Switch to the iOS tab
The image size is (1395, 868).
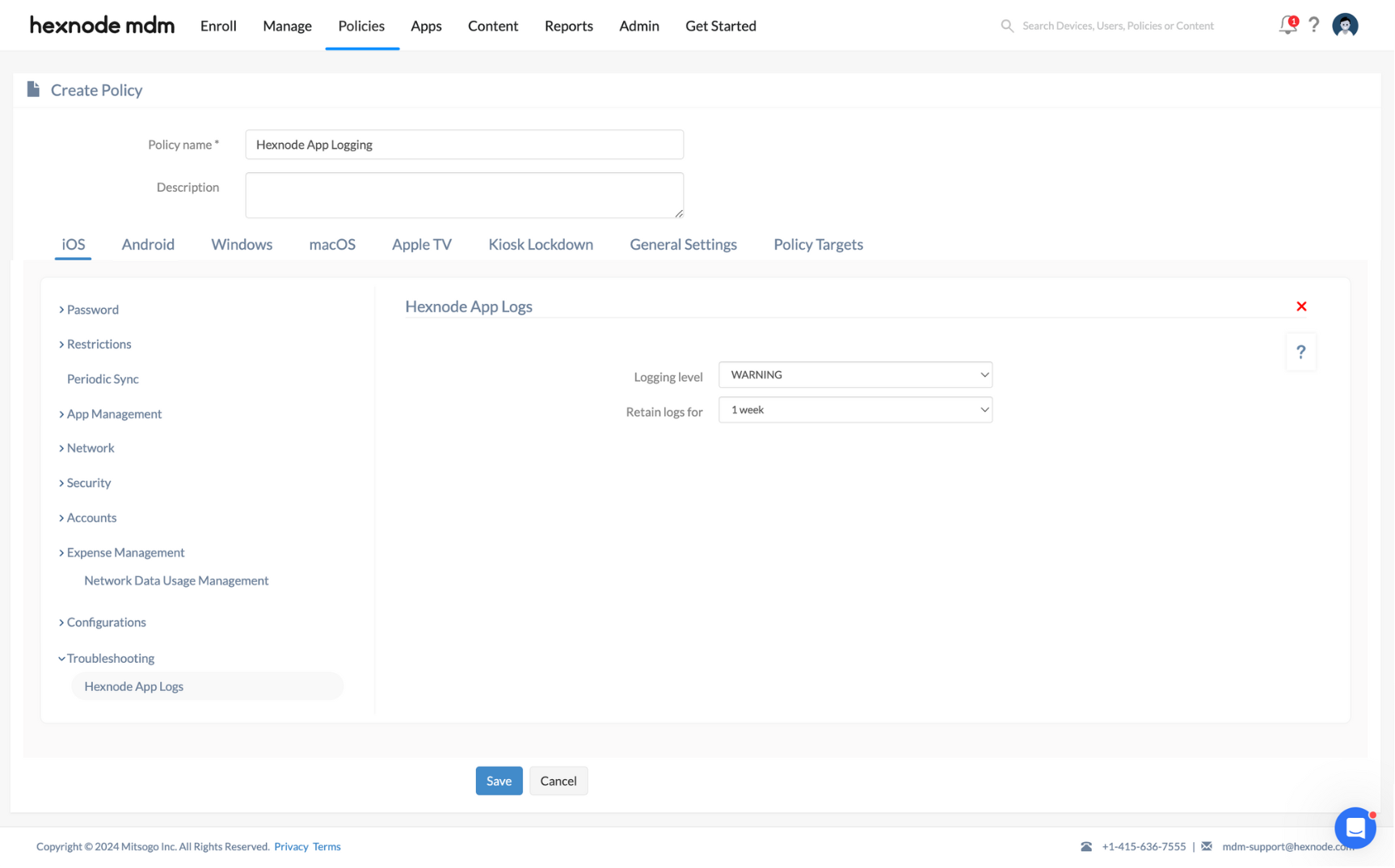point(73,245)
